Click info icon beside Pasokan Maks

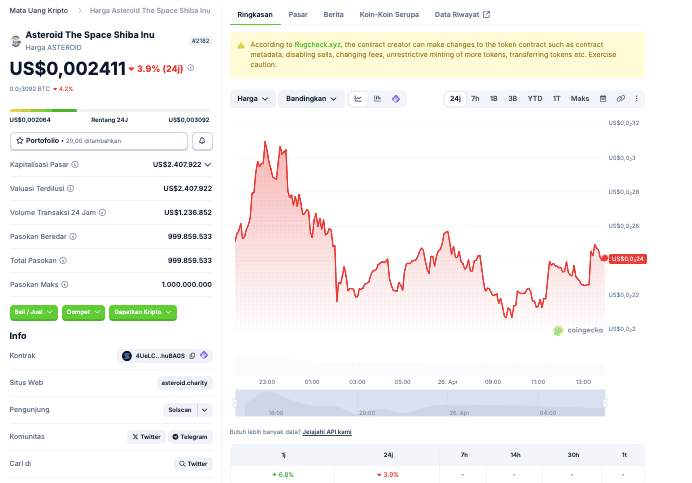coord(65,284)
